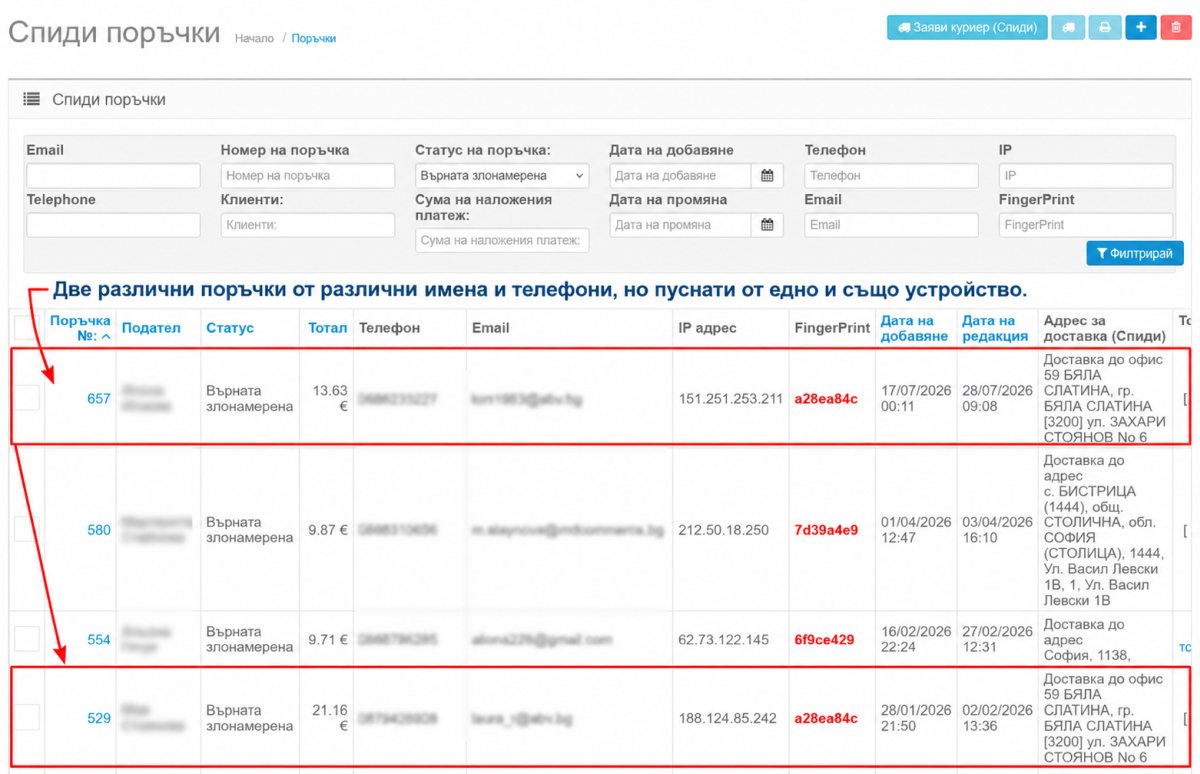The image size is (1200, 774).
Task: Click total 13.63 € cell
Action: coord(329,398)
